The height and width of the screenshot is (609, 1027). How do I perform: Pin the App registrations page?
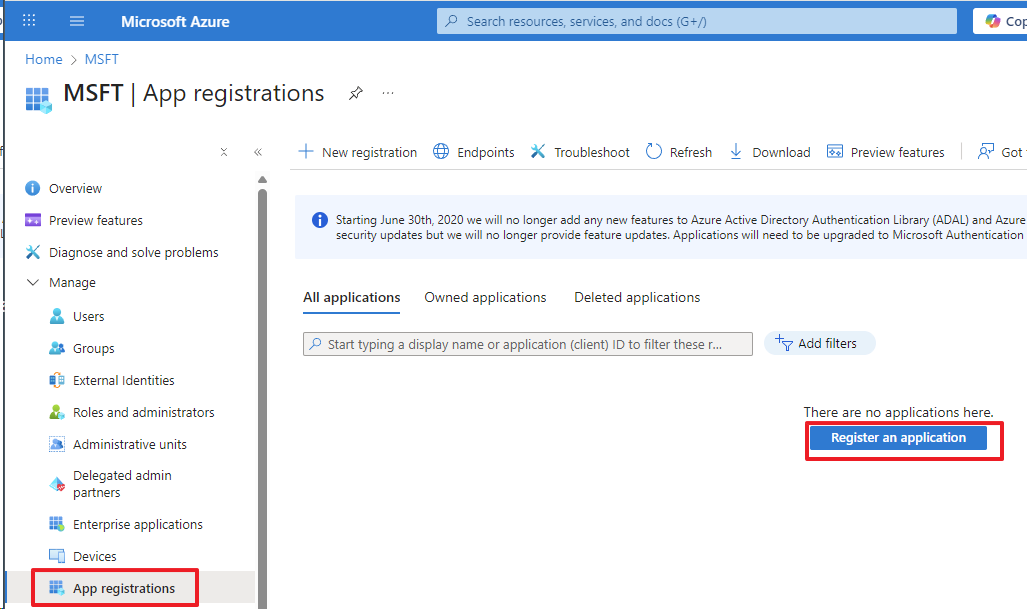(355, 93)
